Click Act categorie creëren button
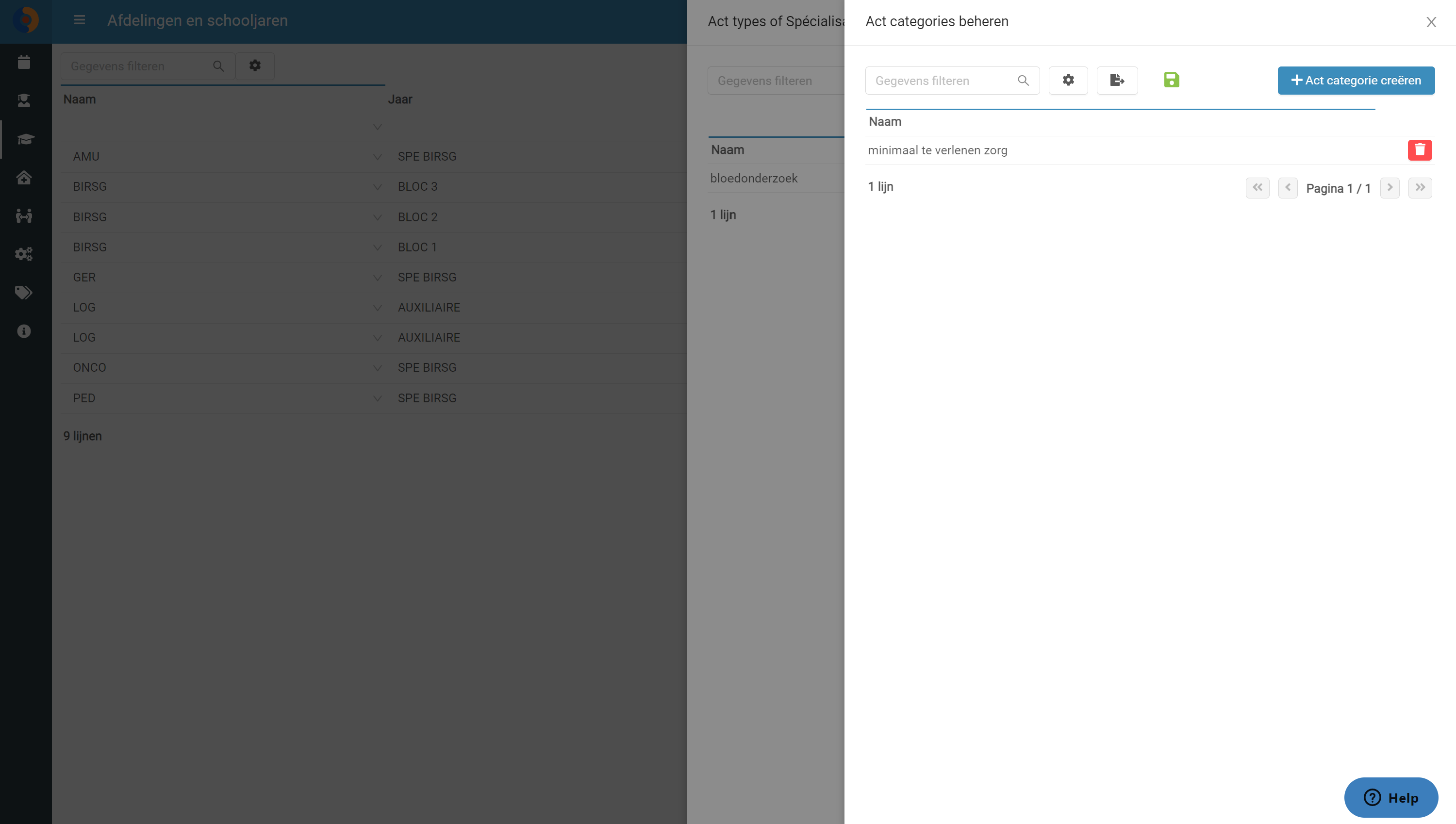1456x824 pixels. (1356, 81)
